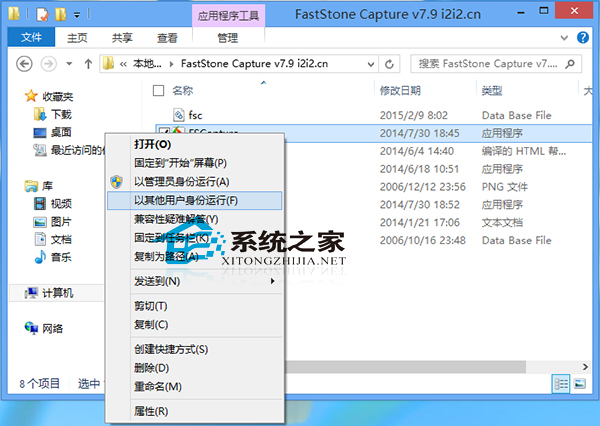Choose 重命名(M) in the context menu

pos(195,387)
